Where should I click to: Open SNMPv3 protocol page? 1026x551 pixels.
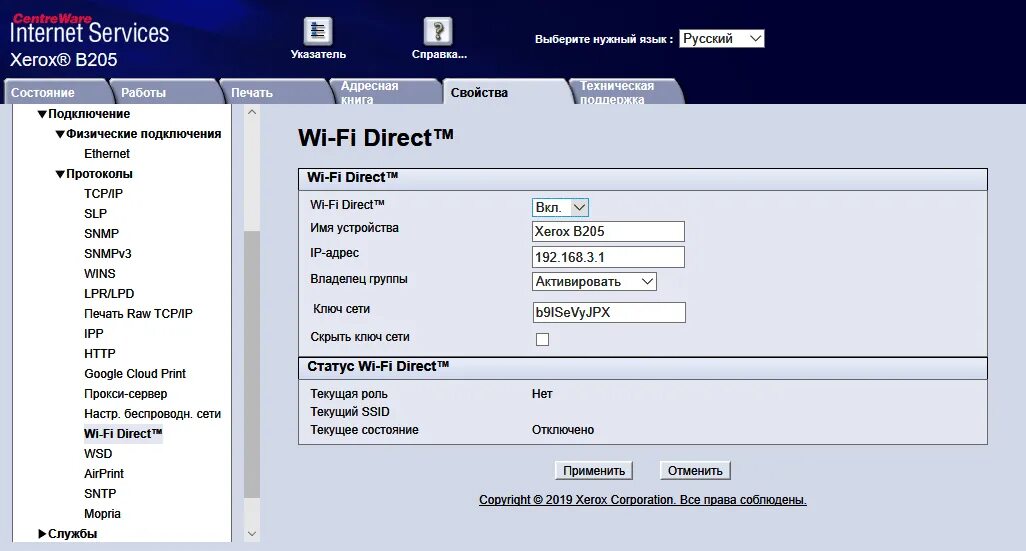[107, 254]
